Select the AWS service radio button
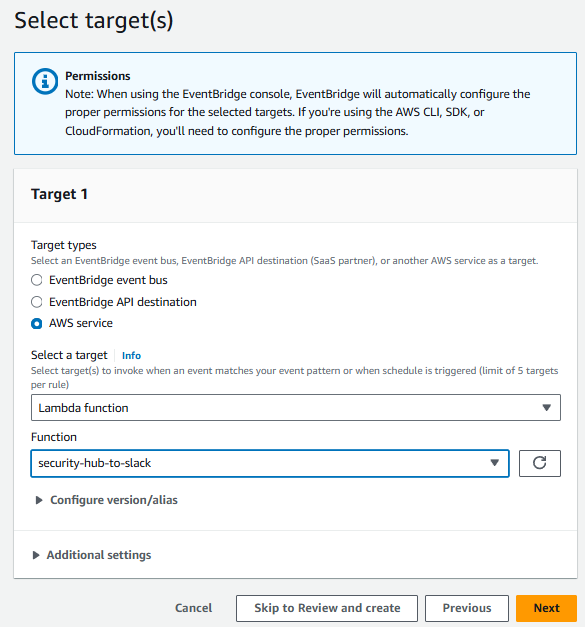The image size is (585, 627). point(37,323)
